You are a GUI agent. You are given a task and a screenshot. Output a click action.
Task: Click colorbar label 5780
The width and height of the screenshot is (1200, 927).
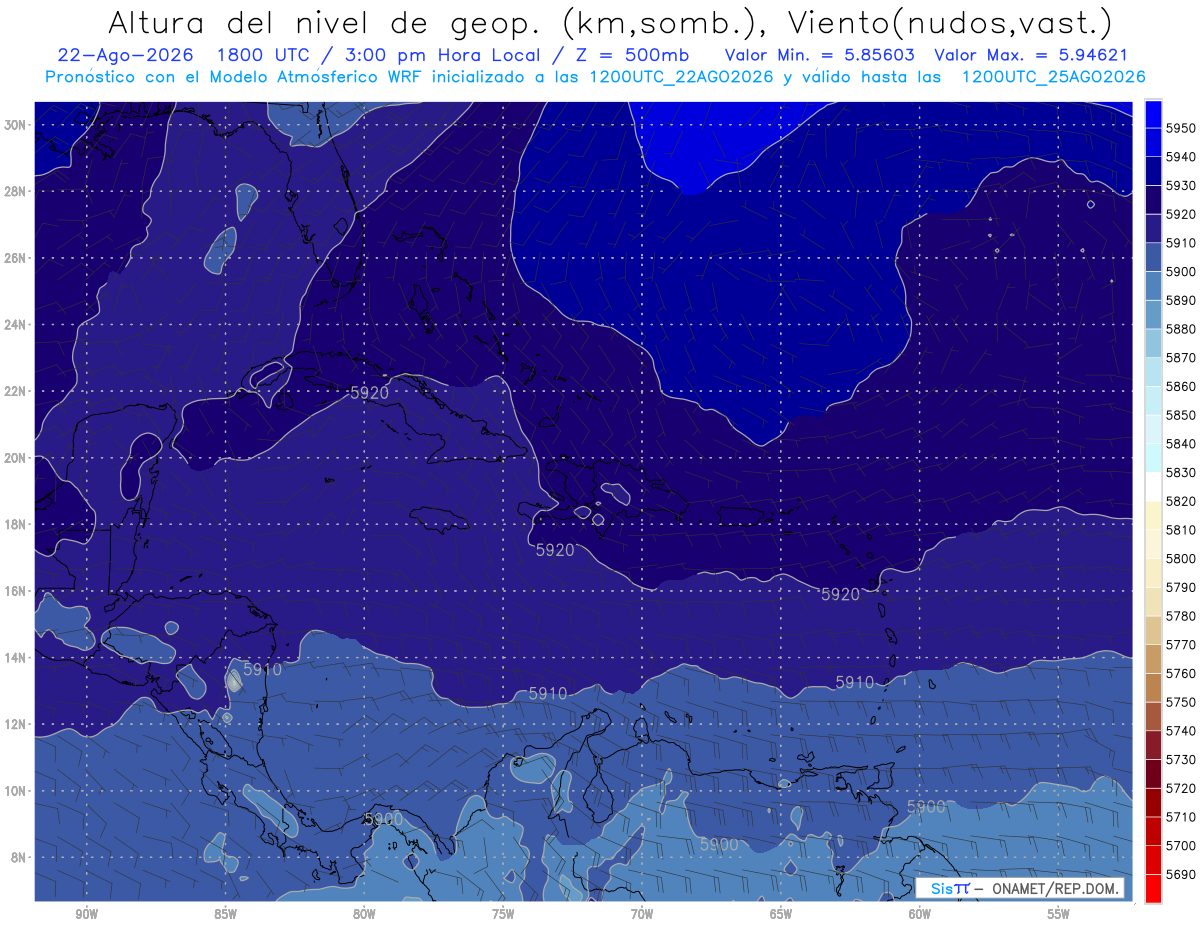tap(1181, 616)
